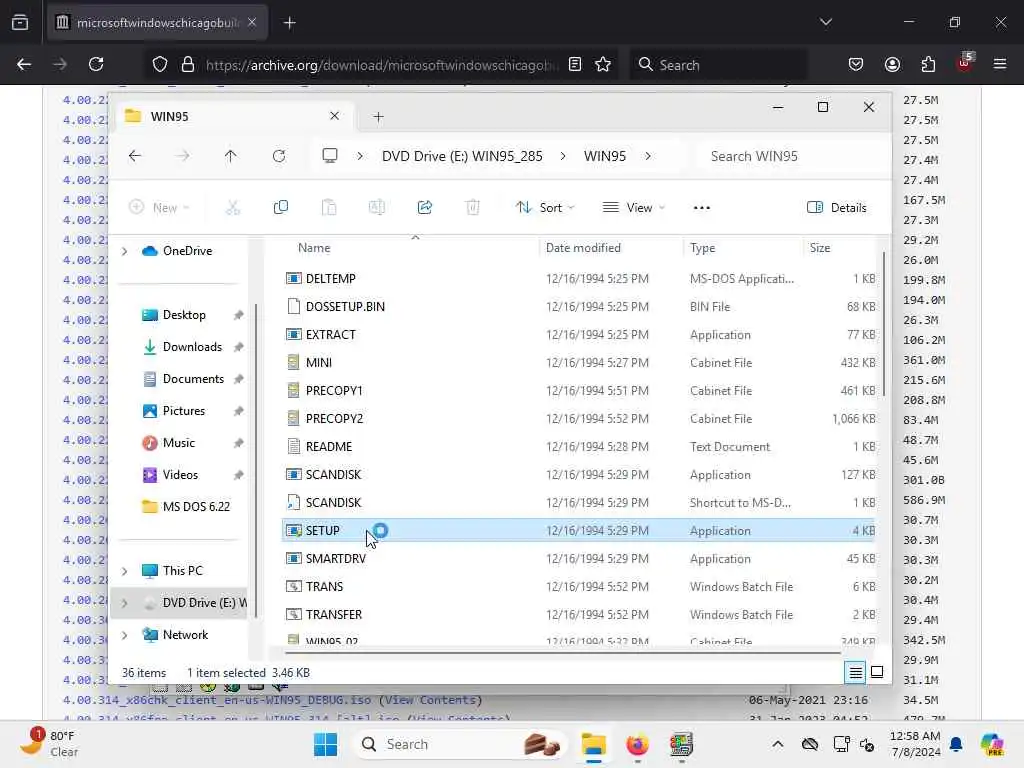Open Firefox account icon
Image resolution: width=1024 pixels, height=768 pixels.
(892, 64)
